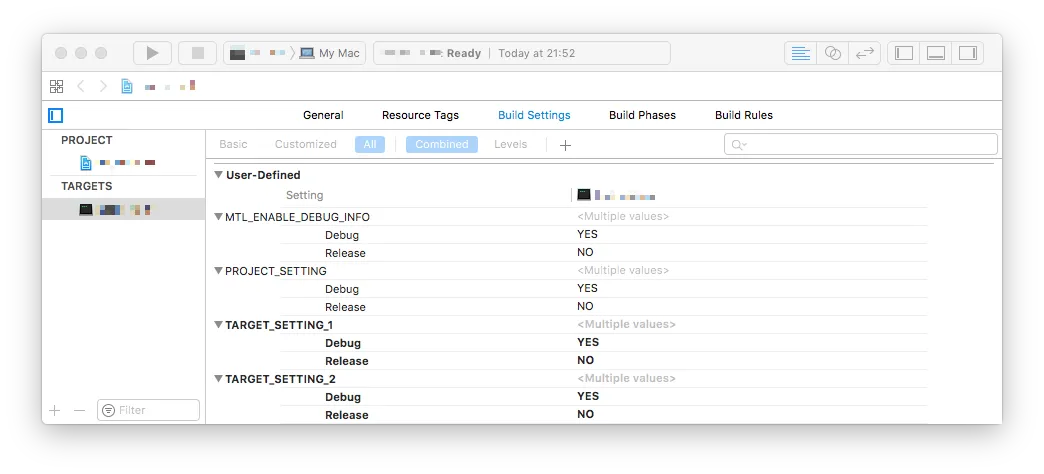Switch to Levels view
This screenshot has width=1044, height=474.
(511, 144)
